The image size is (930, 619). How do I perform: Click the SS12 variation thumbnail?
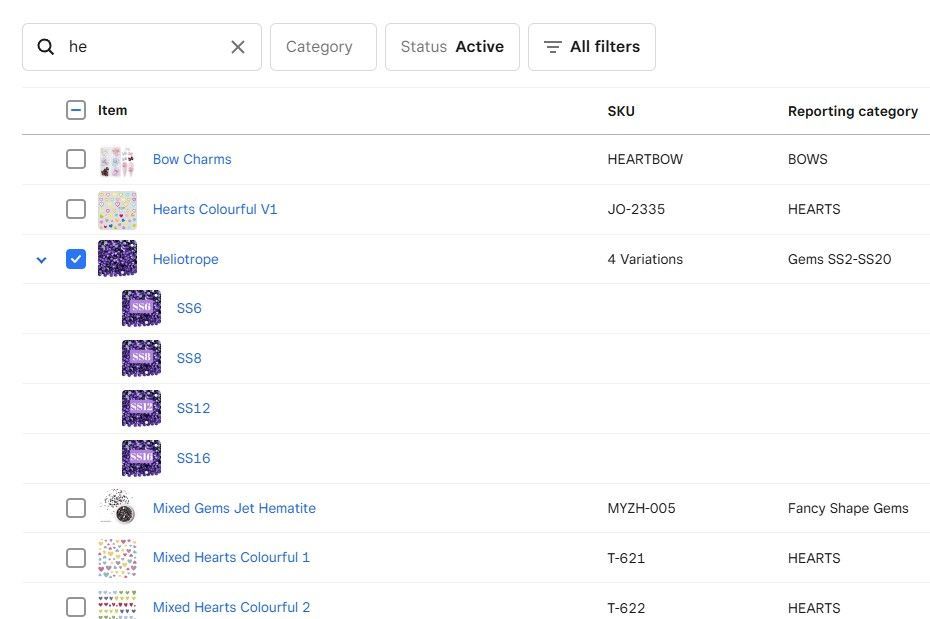141,408
